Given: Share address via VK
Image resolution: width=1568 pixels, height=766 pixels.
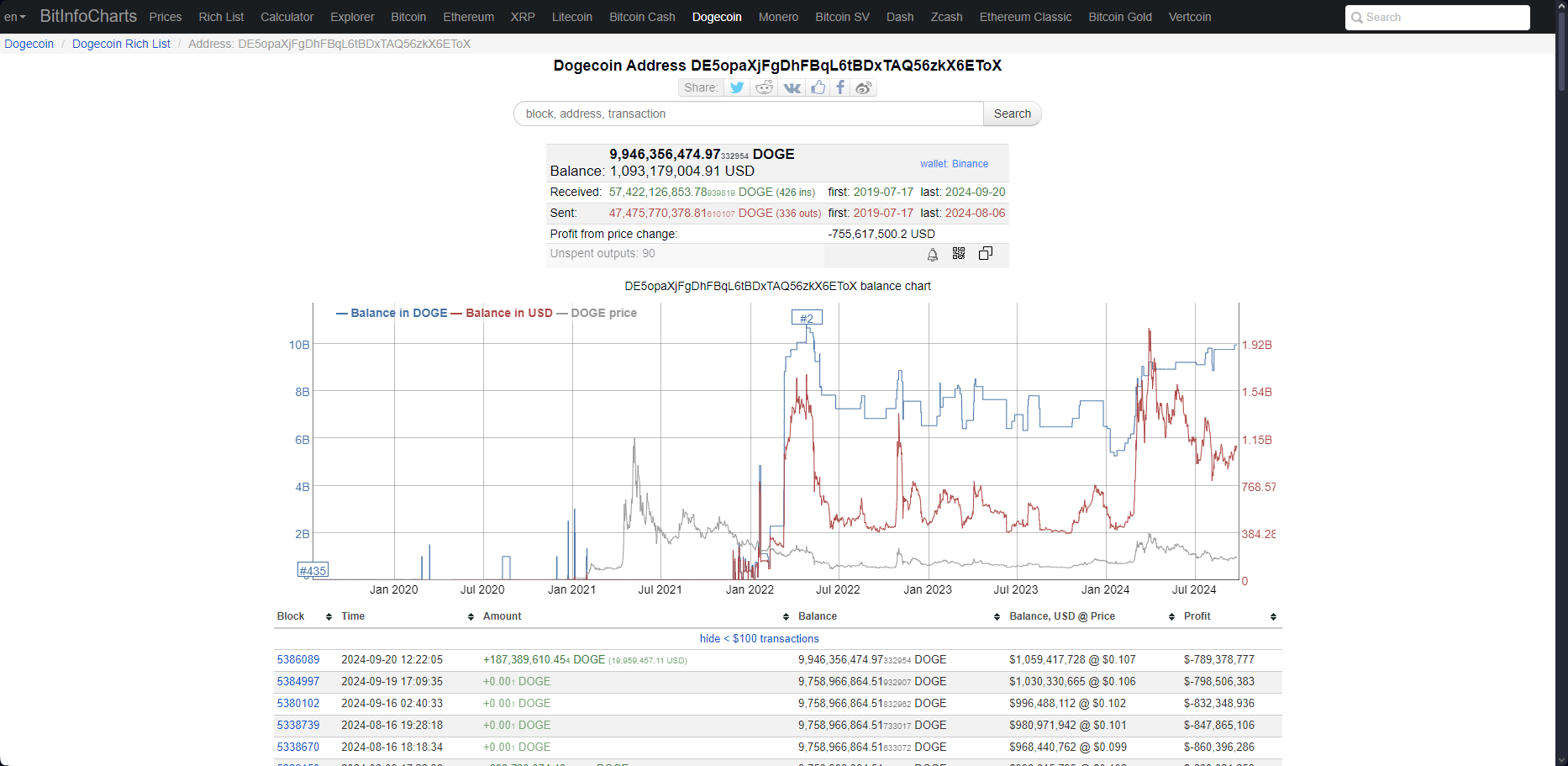Looking at the screenshot, I should [x=791, y=87].
